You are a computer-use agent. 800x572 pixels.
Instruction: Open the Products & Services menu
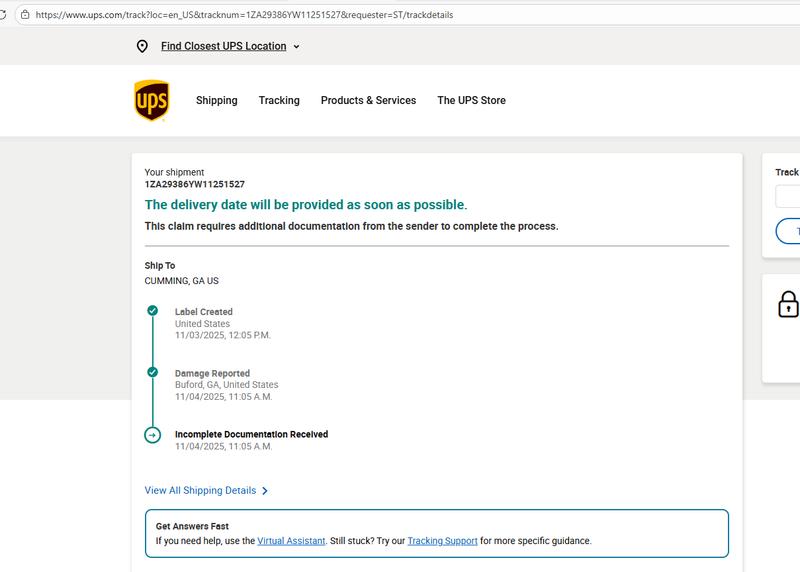[x=368, y=101]
